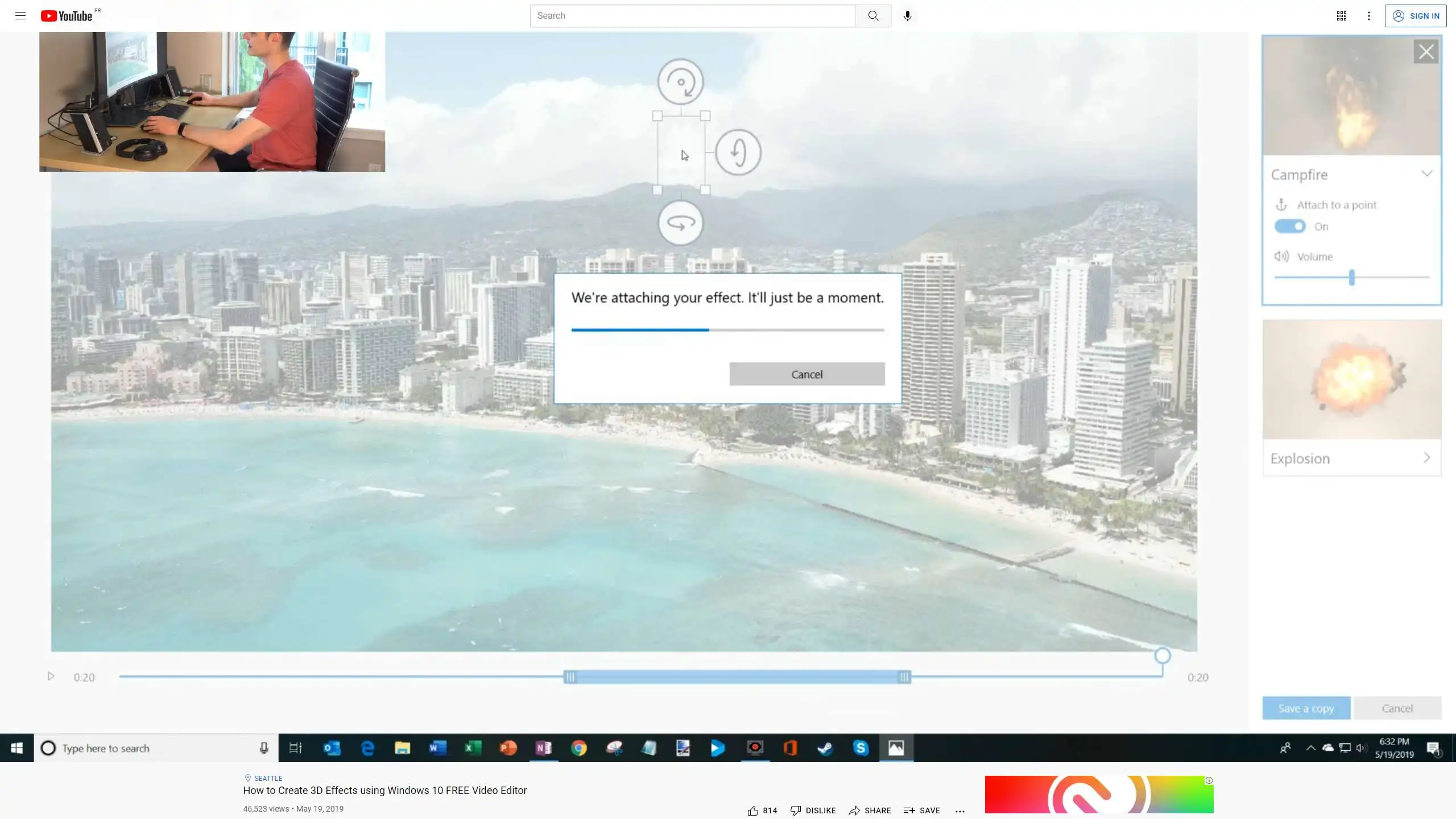Open YouTube settings three-dot menu

click(x=1369, y=16)
